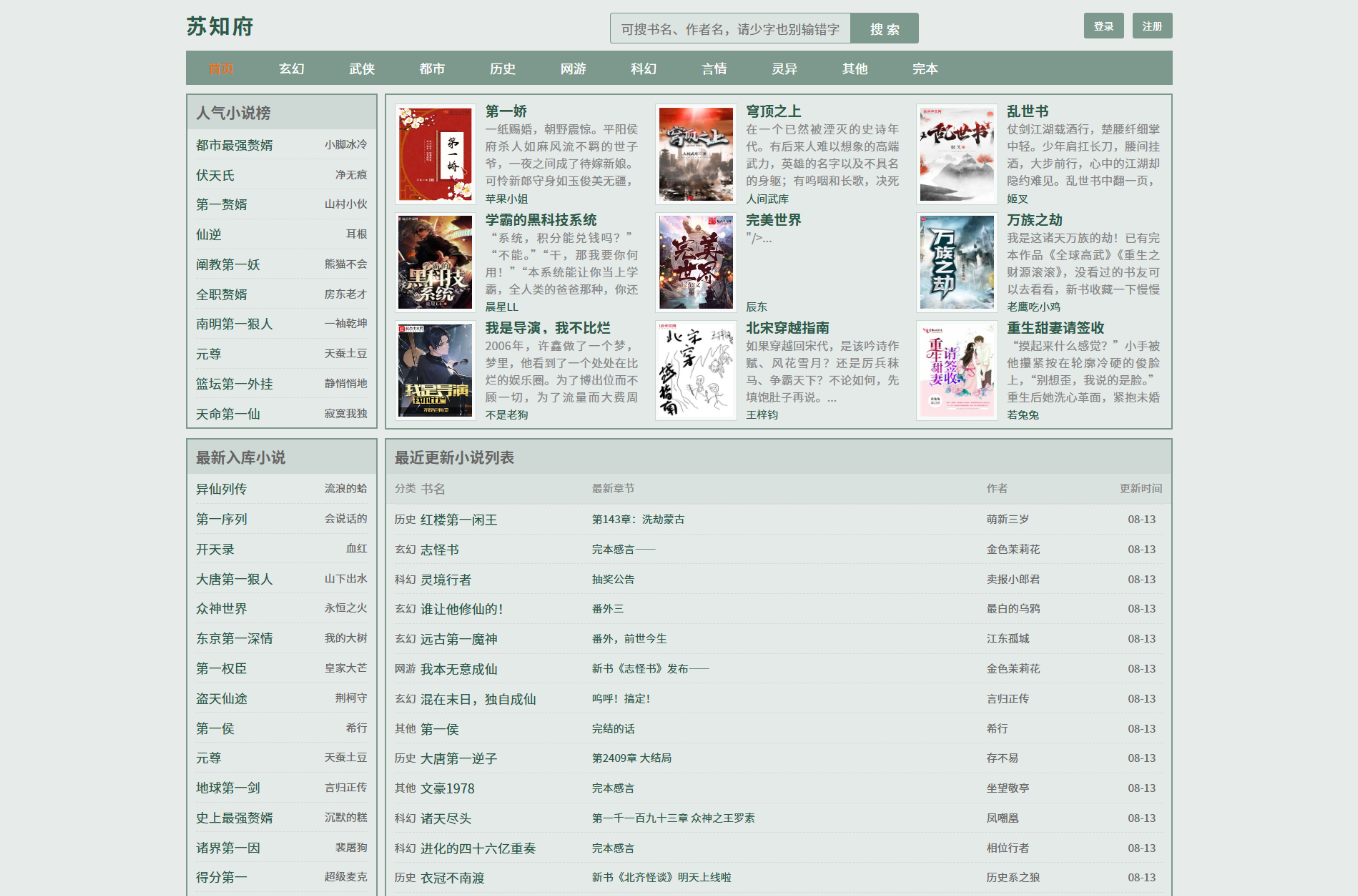
Task: Click the 北宋穿越指南 cover image
Action: point(696,371)
